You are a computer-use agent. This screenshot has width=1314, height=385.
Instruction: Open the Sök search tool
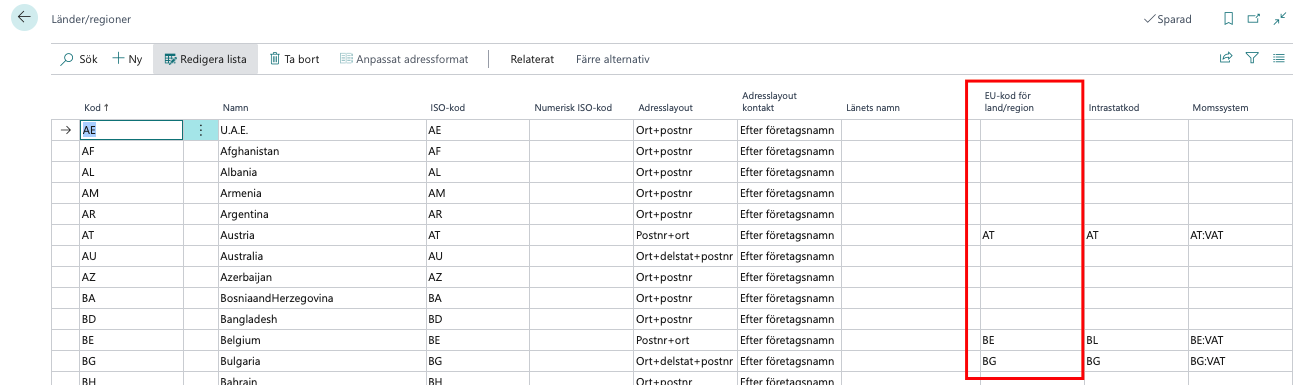[x=79, y=59]
